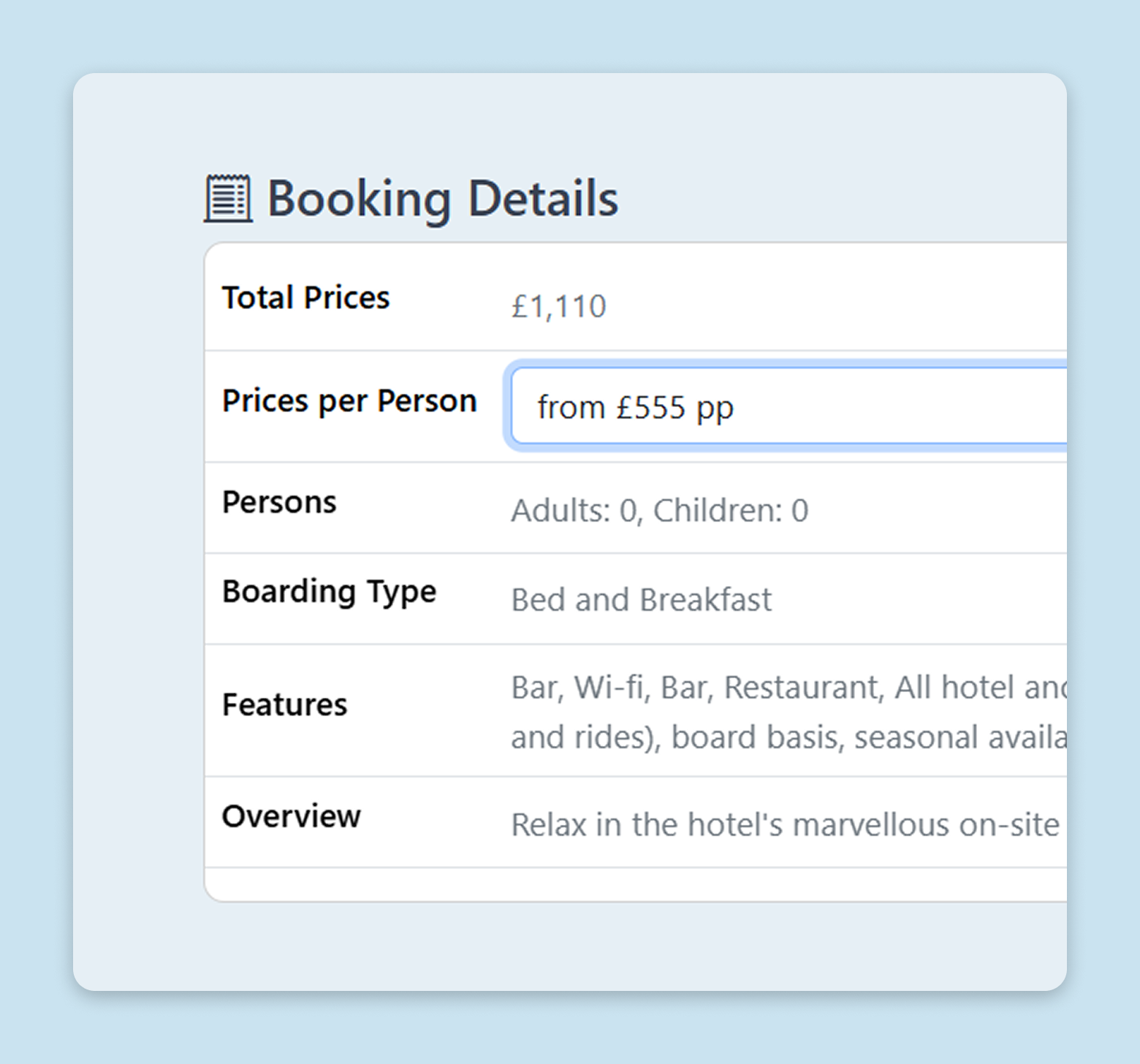
Task: Select the £1,110 total price value
Action: click(558, 306)
